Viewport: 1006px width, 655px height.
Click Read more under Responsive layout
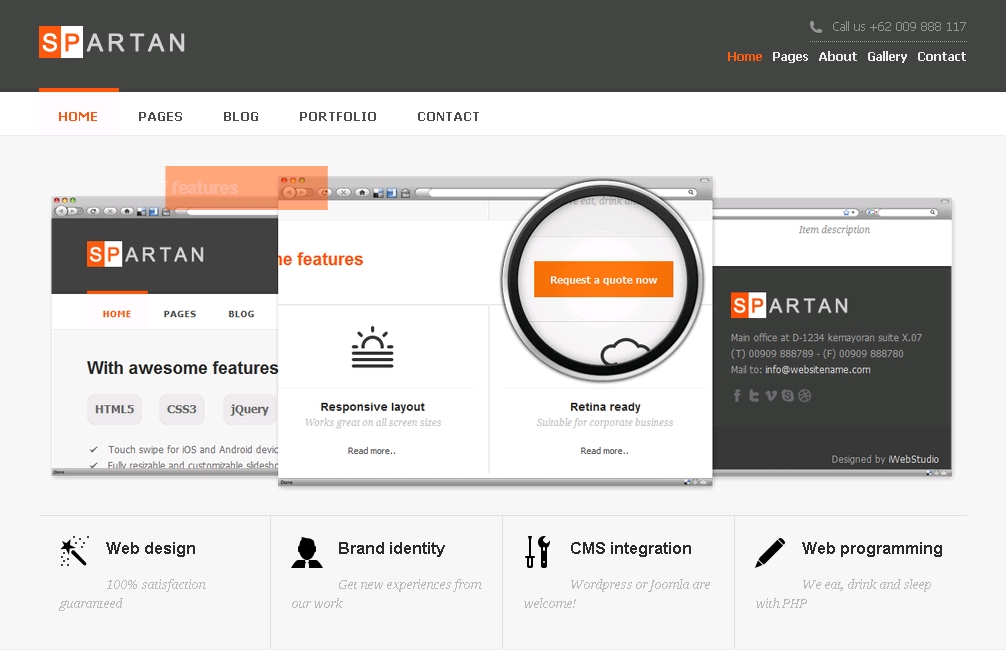pyautogui.click(x=372, y=451)
